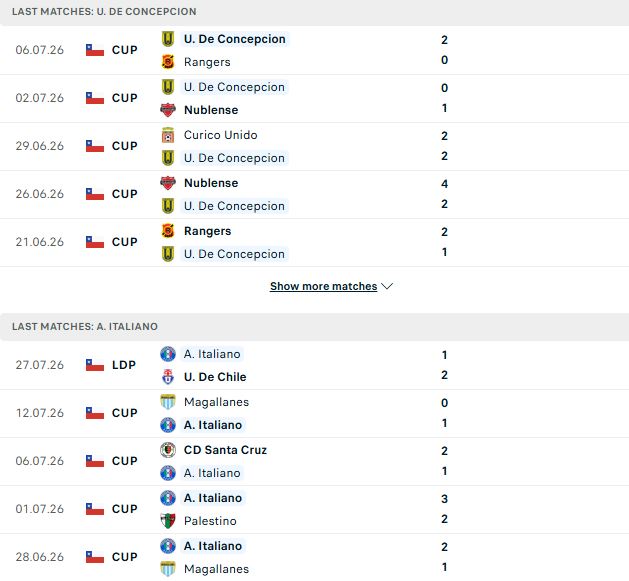
Task: Click Chile flag beside the LDP match
Action: click(x=95, y=365)
